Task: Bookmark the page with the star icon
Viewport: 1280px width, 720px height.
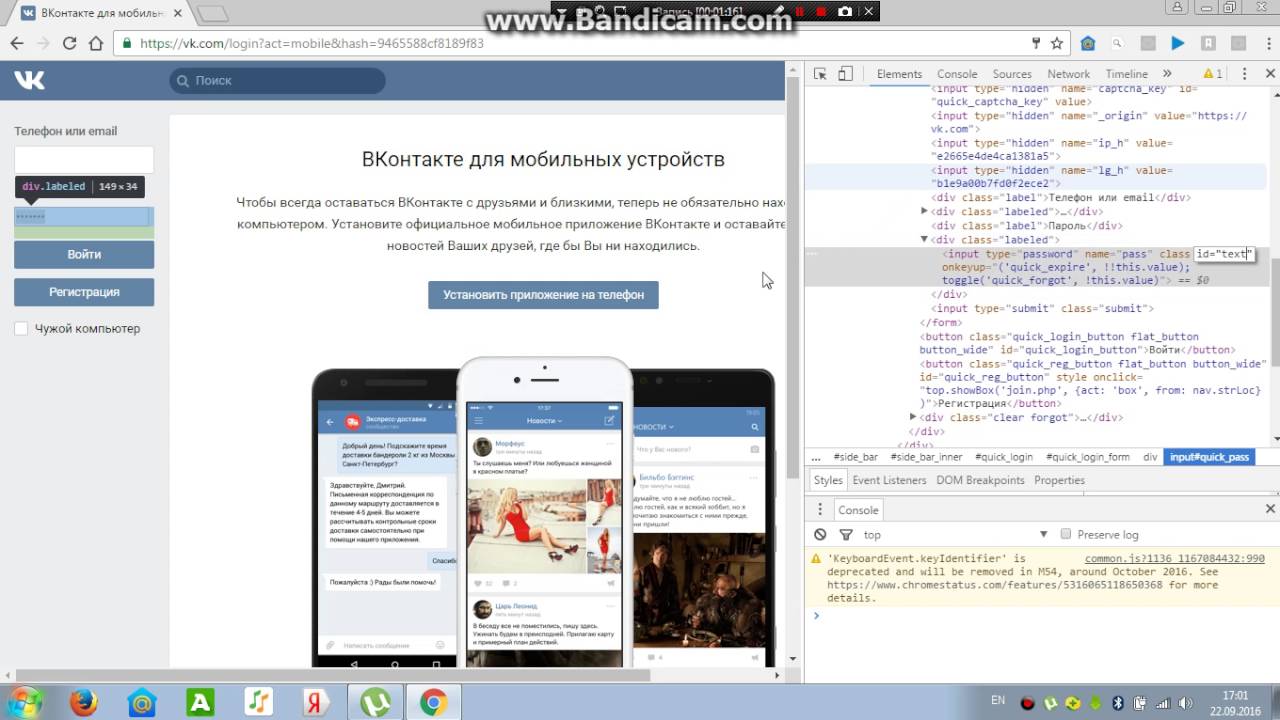Action: [x=1057, y=43]
